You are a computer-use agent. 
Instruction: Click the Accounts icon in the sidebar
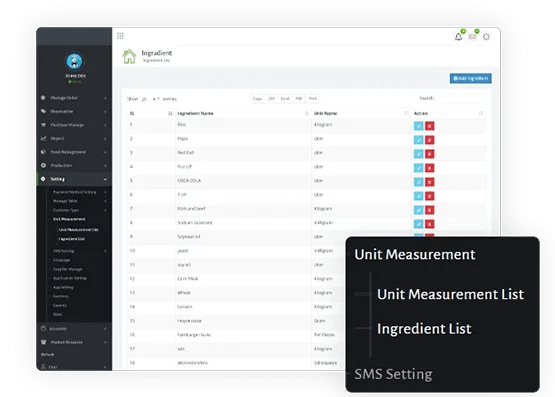pyautogui.click(x=43, y=328)
